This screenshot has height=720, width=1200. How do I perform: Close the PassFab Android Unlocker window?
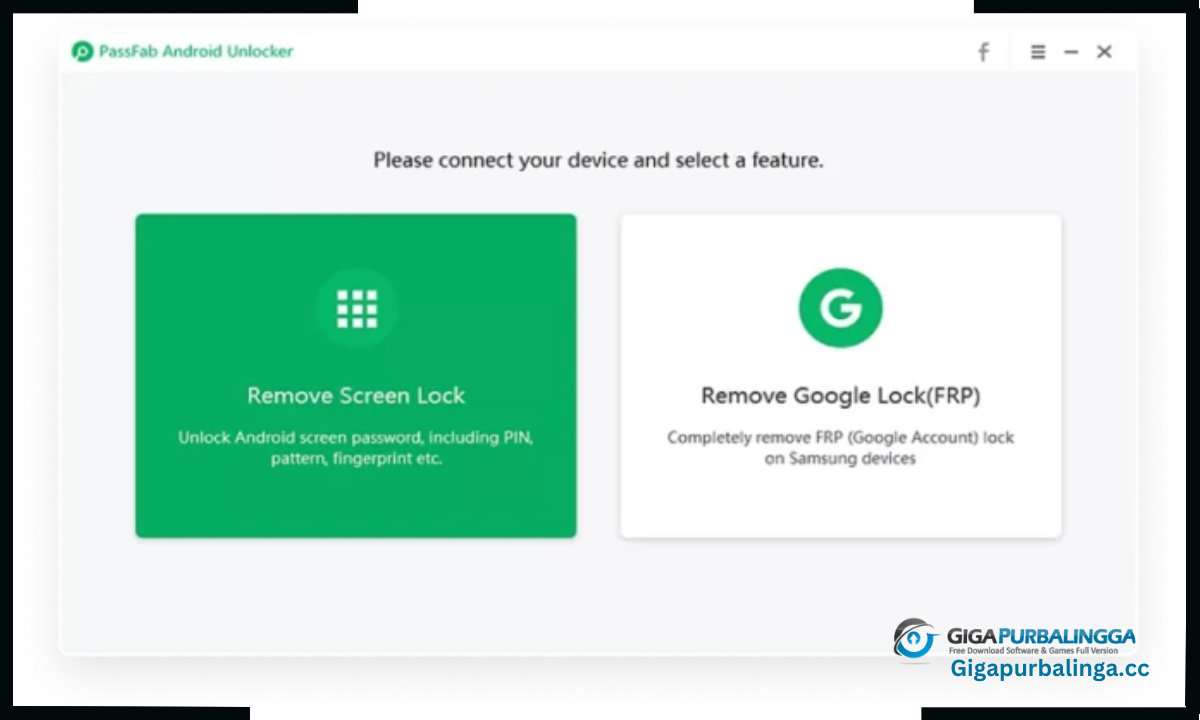pos(1104,52)
